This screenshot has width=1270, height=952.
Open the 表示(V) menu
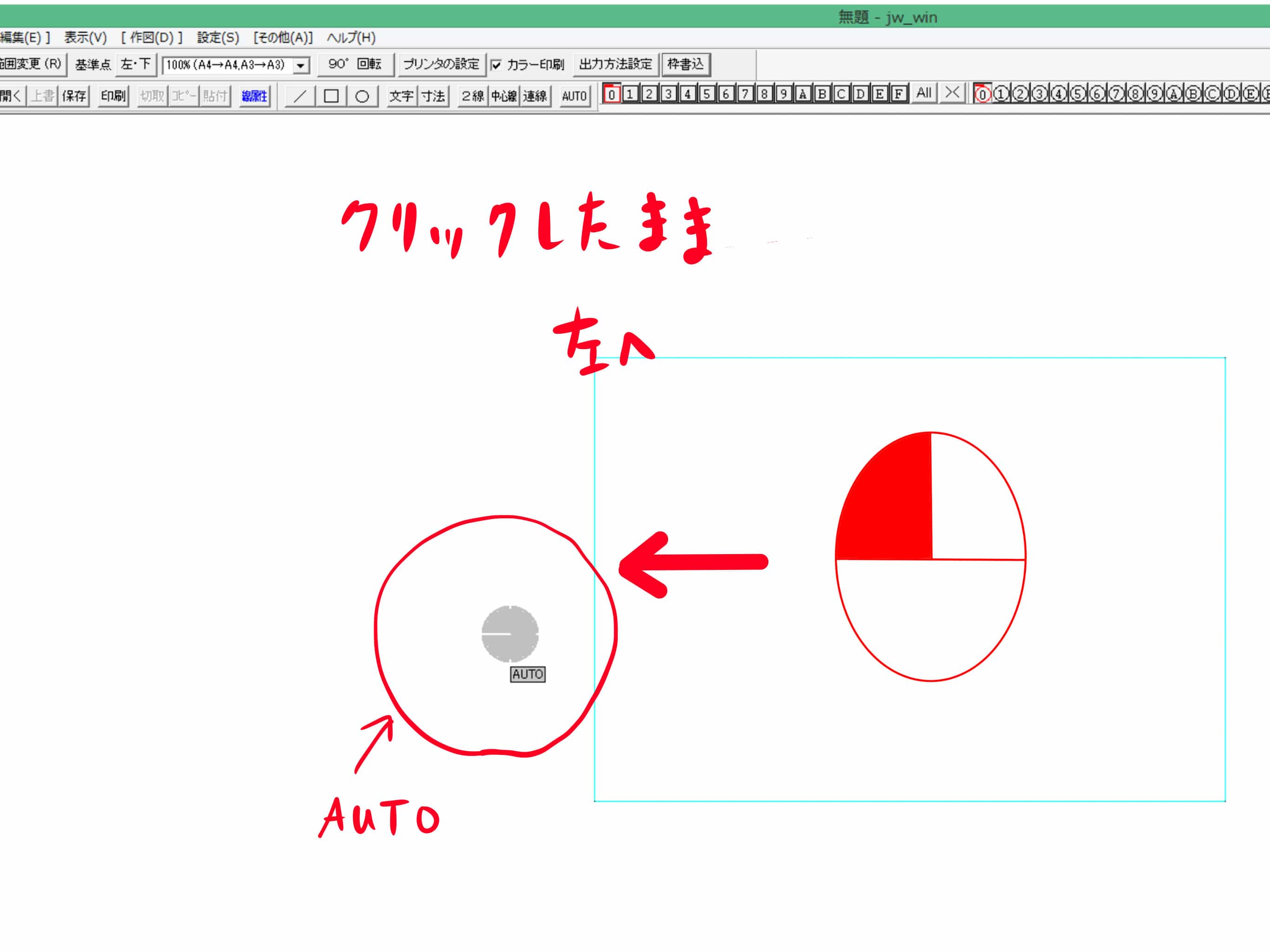pyautogui.click(x=86, y=38)
